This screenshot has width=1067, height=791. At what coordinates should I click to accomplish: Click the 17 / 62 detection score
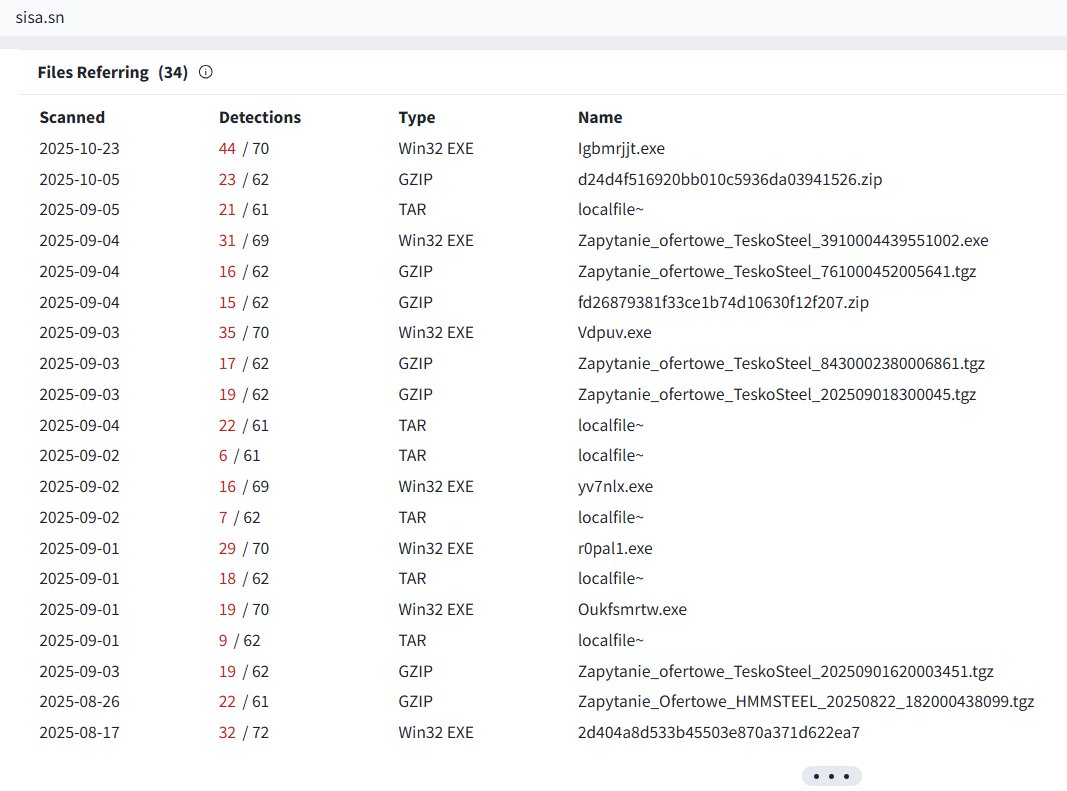[x=244, y=364]
